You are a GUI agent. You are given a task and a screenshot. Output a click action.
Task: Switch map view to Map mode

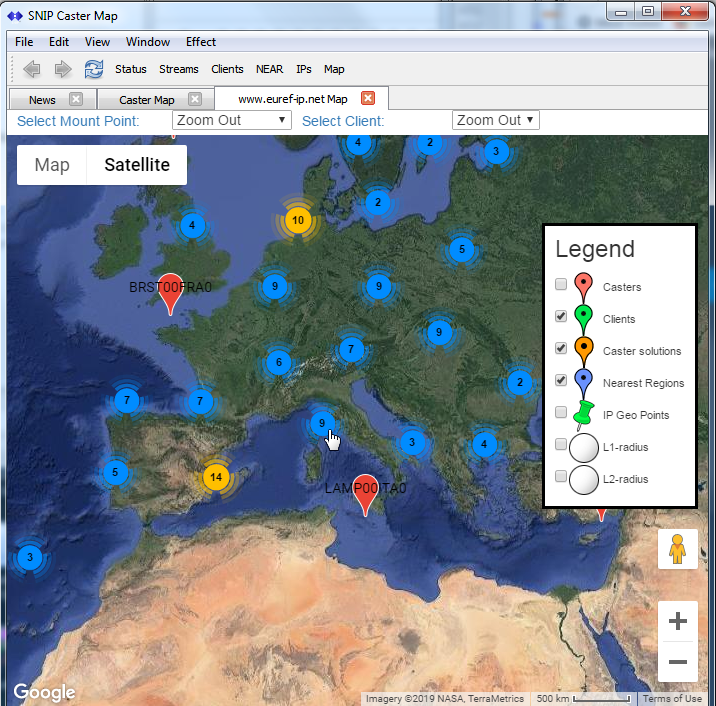(x=52, y=165)
